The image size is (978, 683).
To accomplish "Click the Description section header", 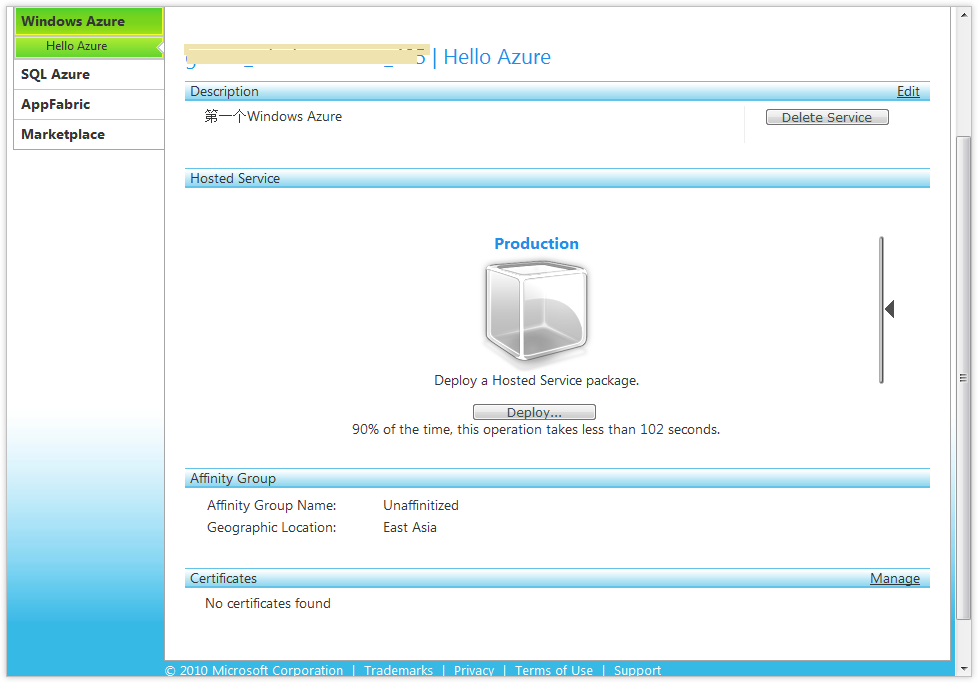I will point(557,92).
